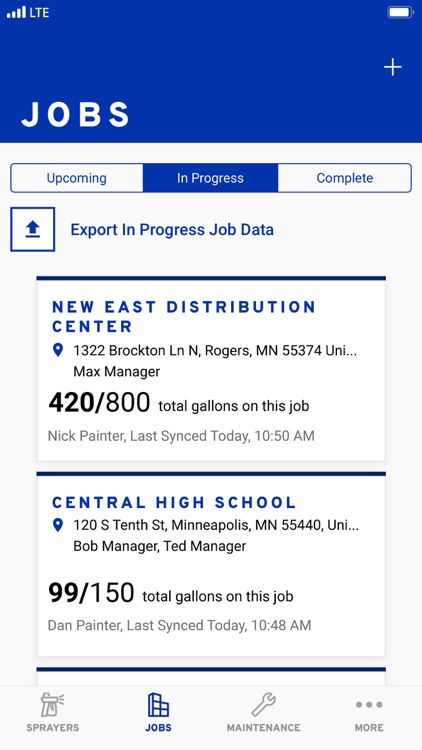This screenshot has width=422, height=750.
Task: Tap the plus icon to add job
Action: (392, 67)
